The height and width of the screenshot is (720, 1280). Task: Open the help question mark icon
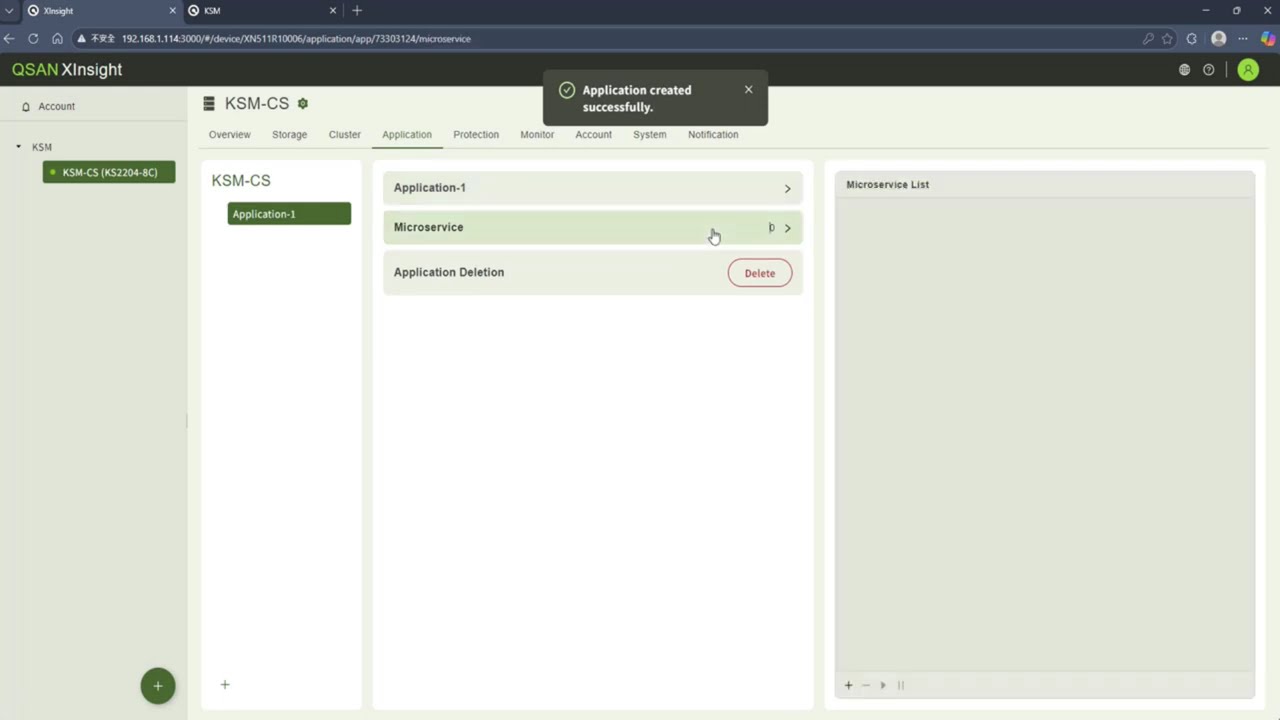point(1209,70)
